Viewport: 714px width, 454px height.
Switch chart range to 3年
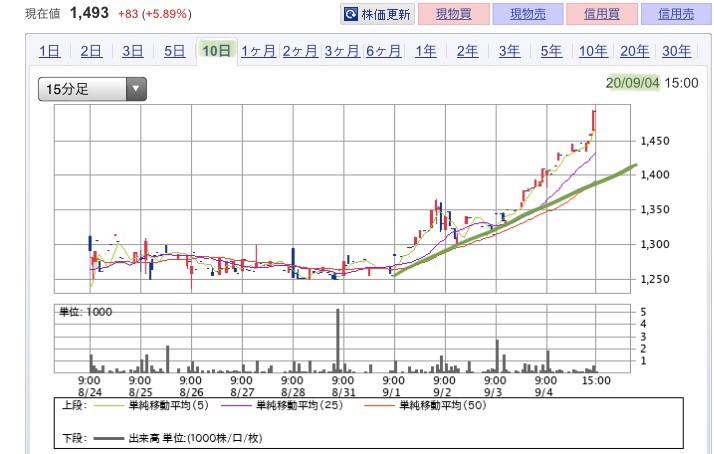tap(509, 51)
